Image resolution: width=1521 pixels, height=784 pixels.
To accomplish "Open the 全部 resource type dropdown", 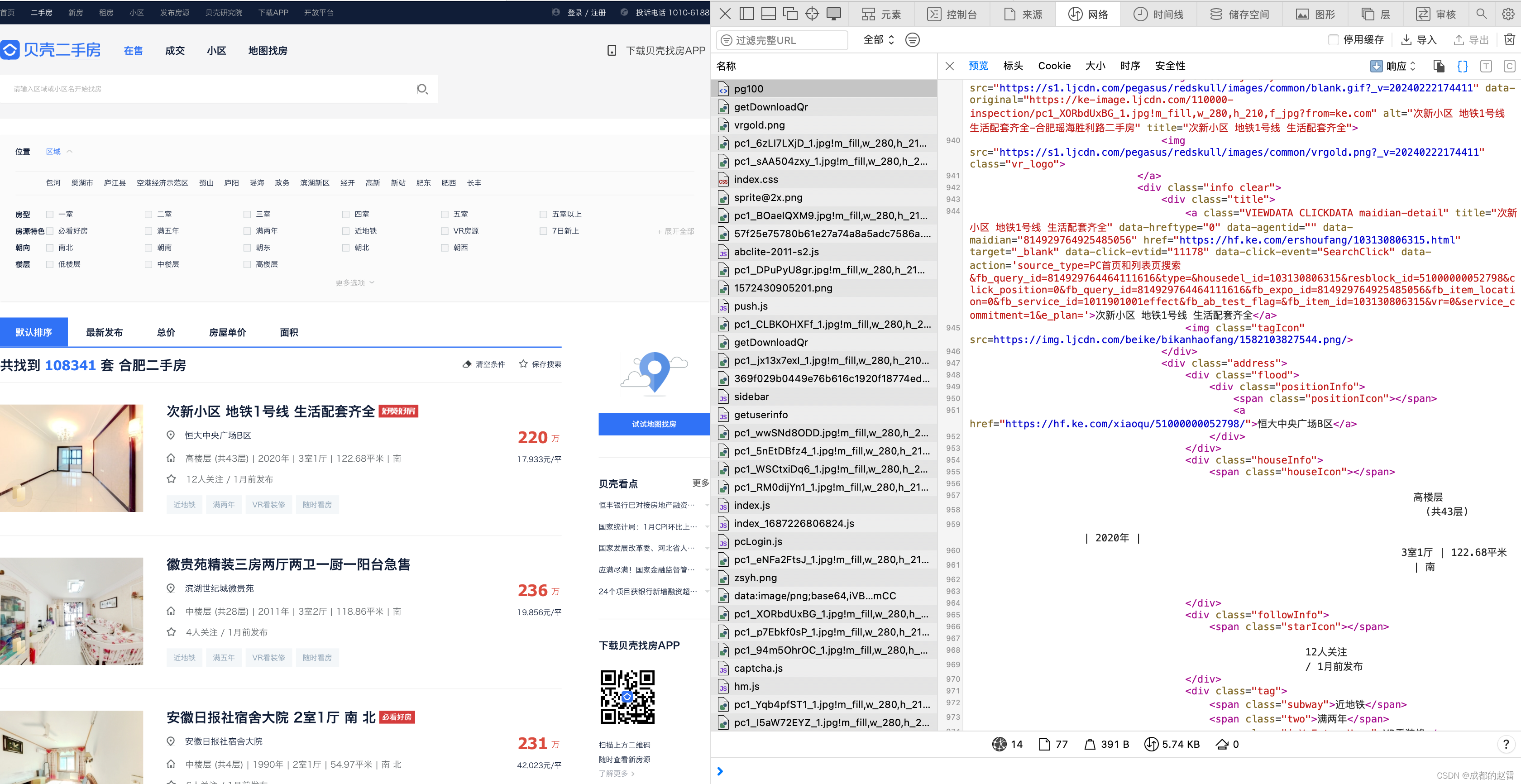I will (x=878, y=39).
